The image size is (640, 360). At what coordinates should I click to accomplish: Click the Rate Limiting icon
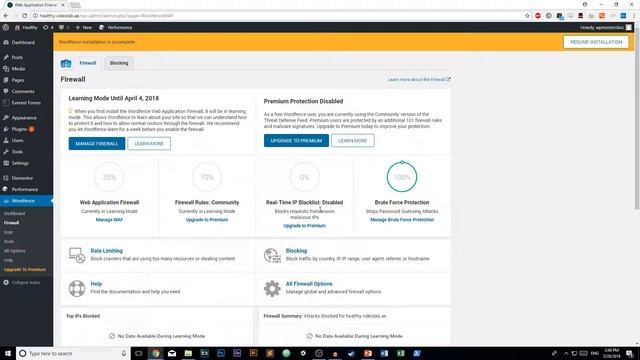click(x=77, y=255)
